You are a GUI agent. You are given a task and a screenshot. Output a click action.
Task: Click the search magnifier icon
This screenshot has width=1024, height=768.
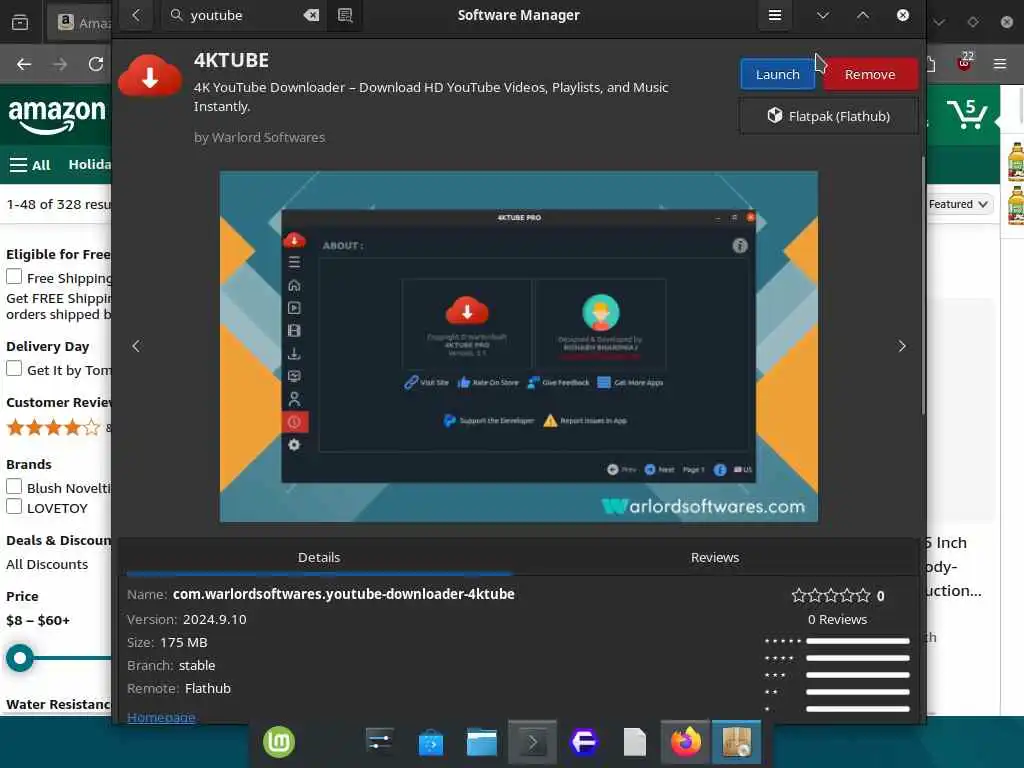click(x=176, y=14)
